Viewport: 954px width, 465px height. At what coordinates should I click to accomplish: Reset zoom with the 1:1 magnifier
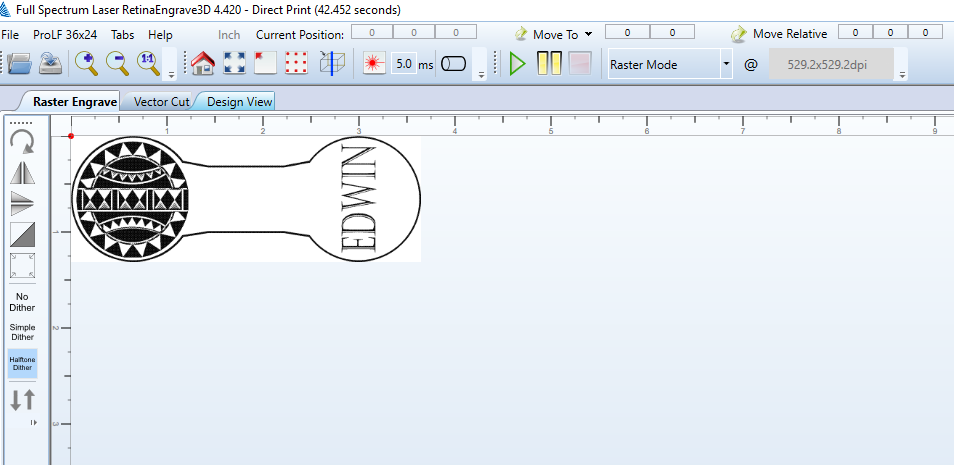[148, 63]
